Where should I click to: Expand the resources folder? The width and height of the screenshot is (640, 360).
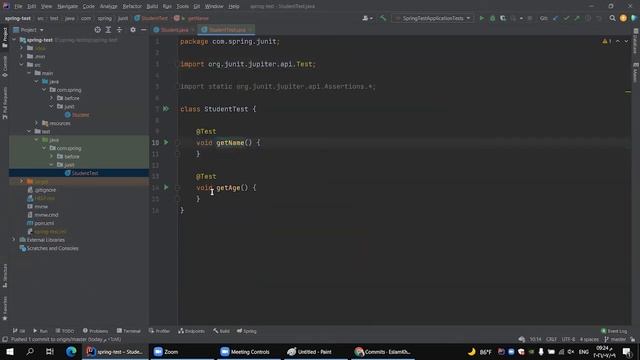coord(36,123)
